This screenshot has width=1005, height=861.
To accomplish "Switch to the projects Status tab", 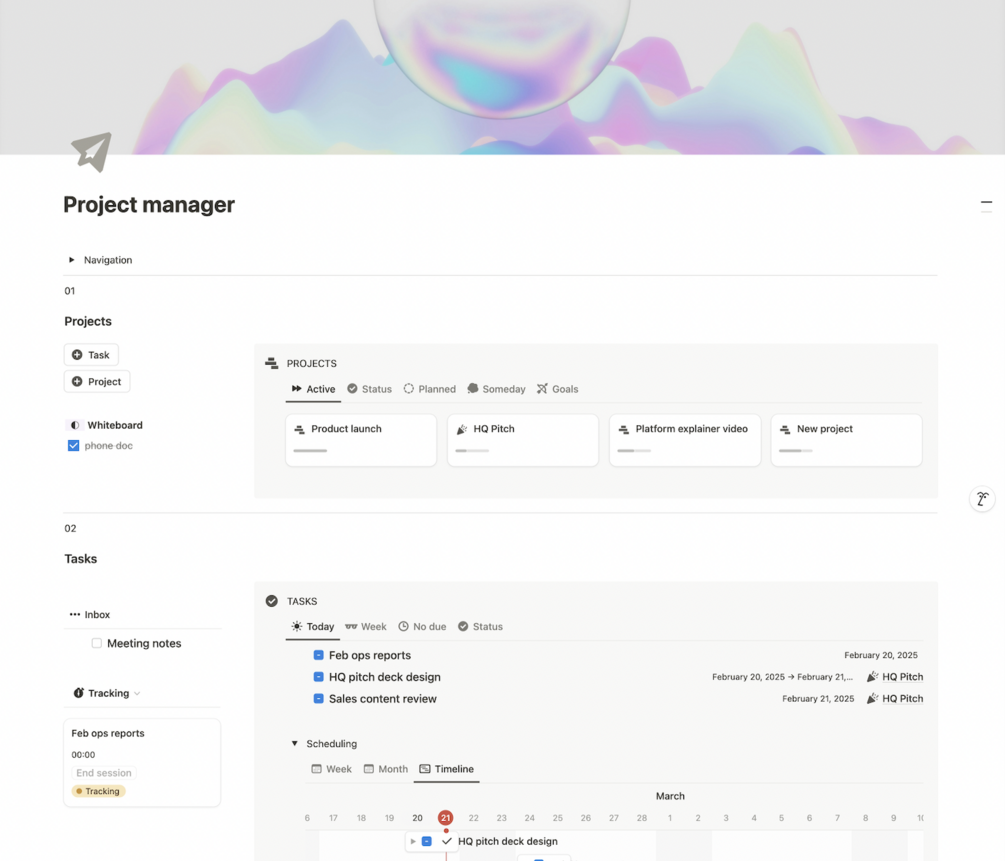I will pyautogui.click(x=370, y=389).
